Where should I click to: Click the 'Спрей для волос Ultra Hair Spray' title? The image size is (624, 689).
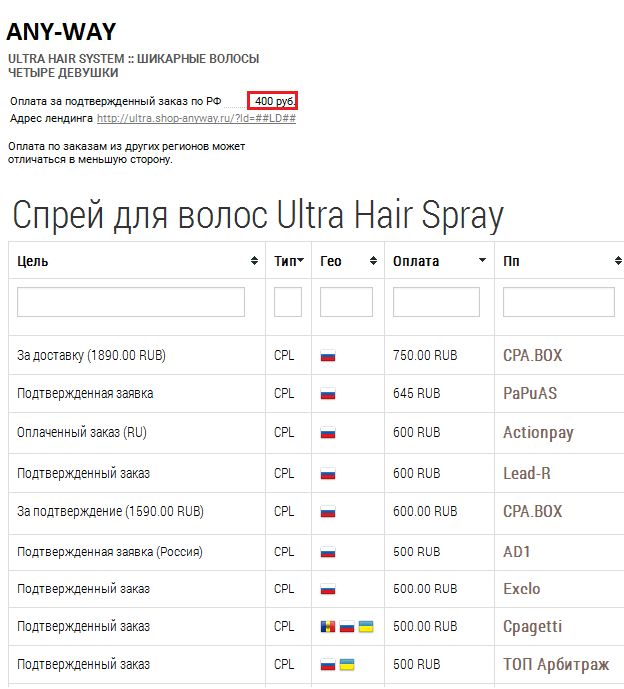(x=258, y=215)
